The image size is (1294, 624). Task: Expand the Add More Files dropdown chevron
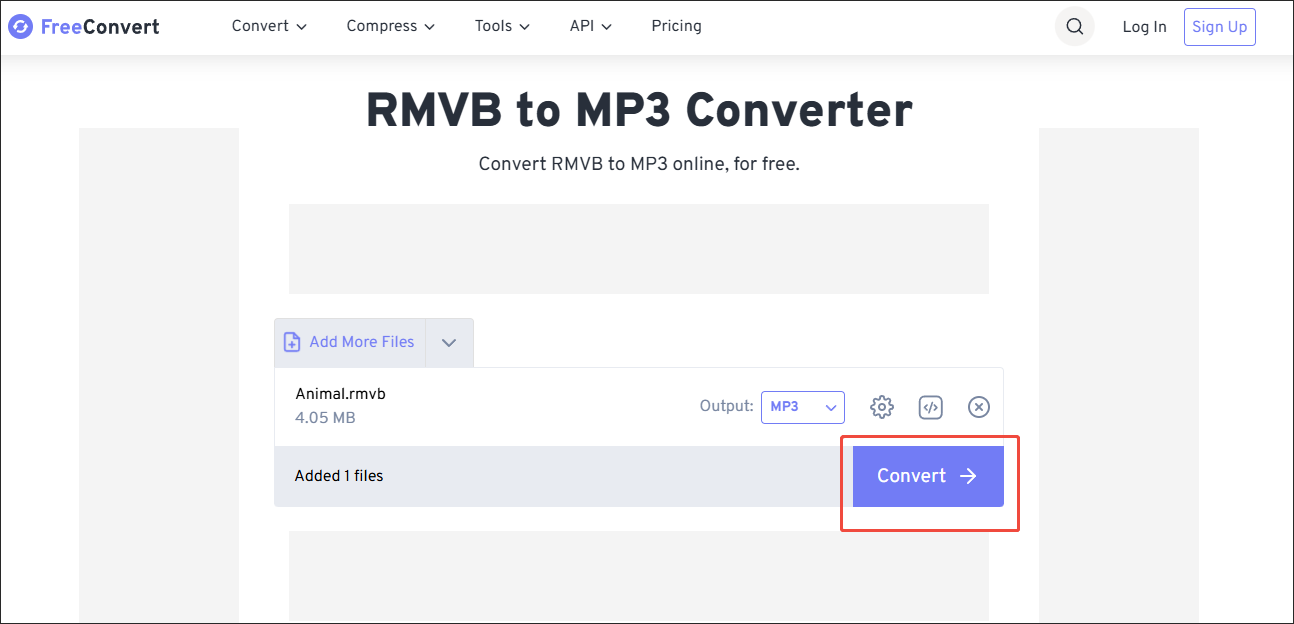point(449,342)
